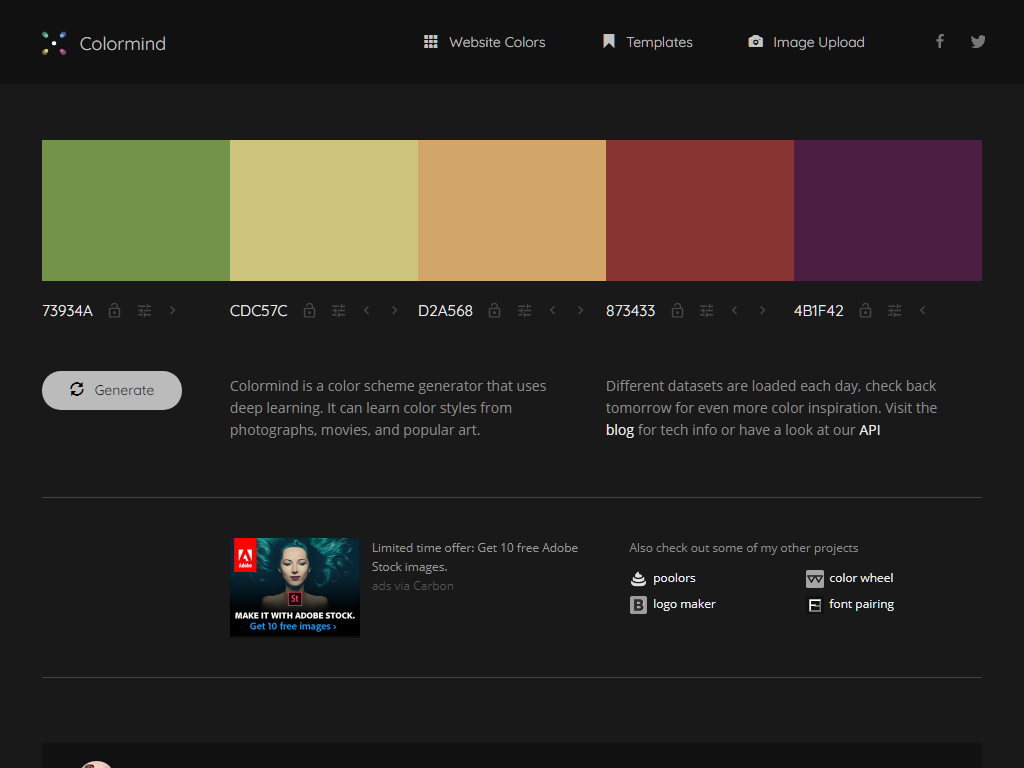Click the 873433 hex code text
The width and height of the screenshot is (1024, 768).
pos(630,311)
